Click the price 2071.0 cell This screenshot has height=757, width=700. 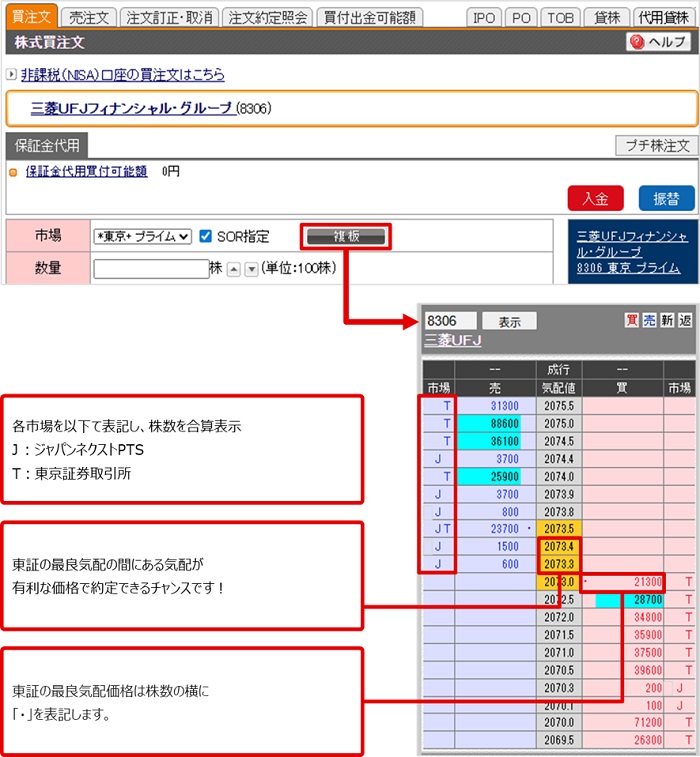pyautogui.click(x=559, y=653)
